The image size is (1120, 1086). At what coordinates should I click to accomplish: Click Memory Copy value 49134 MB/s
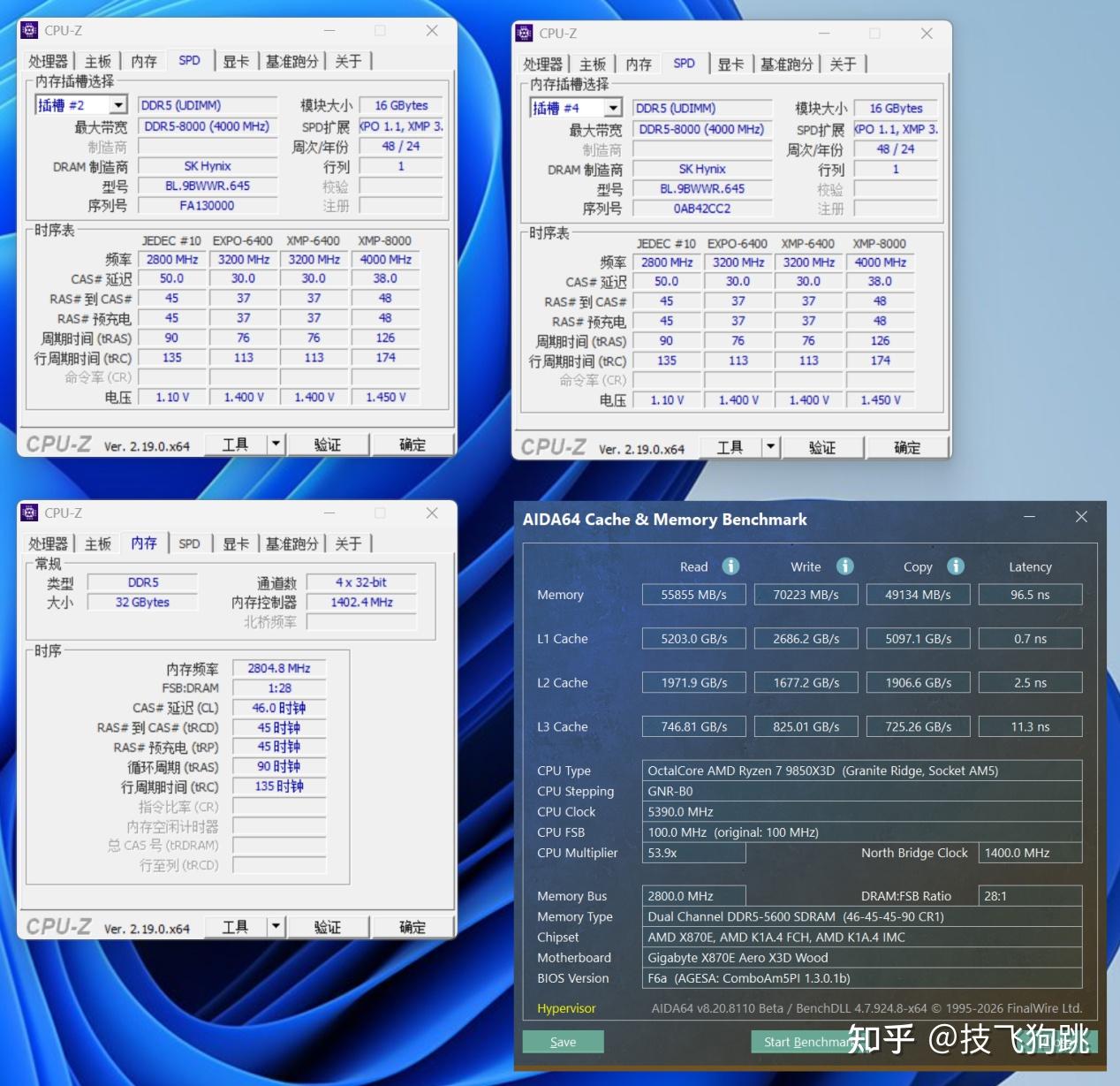click(x=919, y=595)
